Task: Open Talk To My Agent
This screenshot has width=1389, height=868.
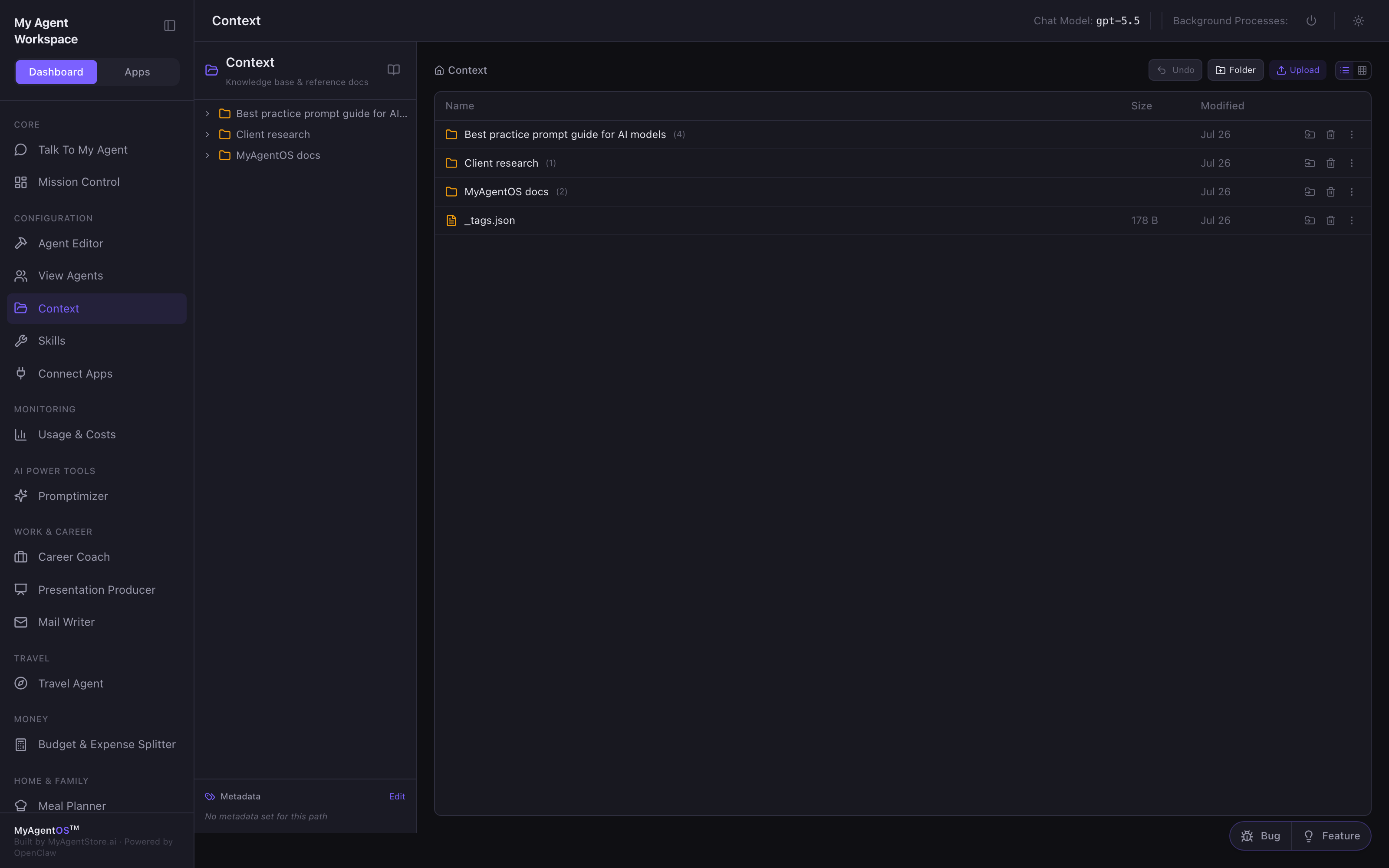Action: click(x=96, y=150)
